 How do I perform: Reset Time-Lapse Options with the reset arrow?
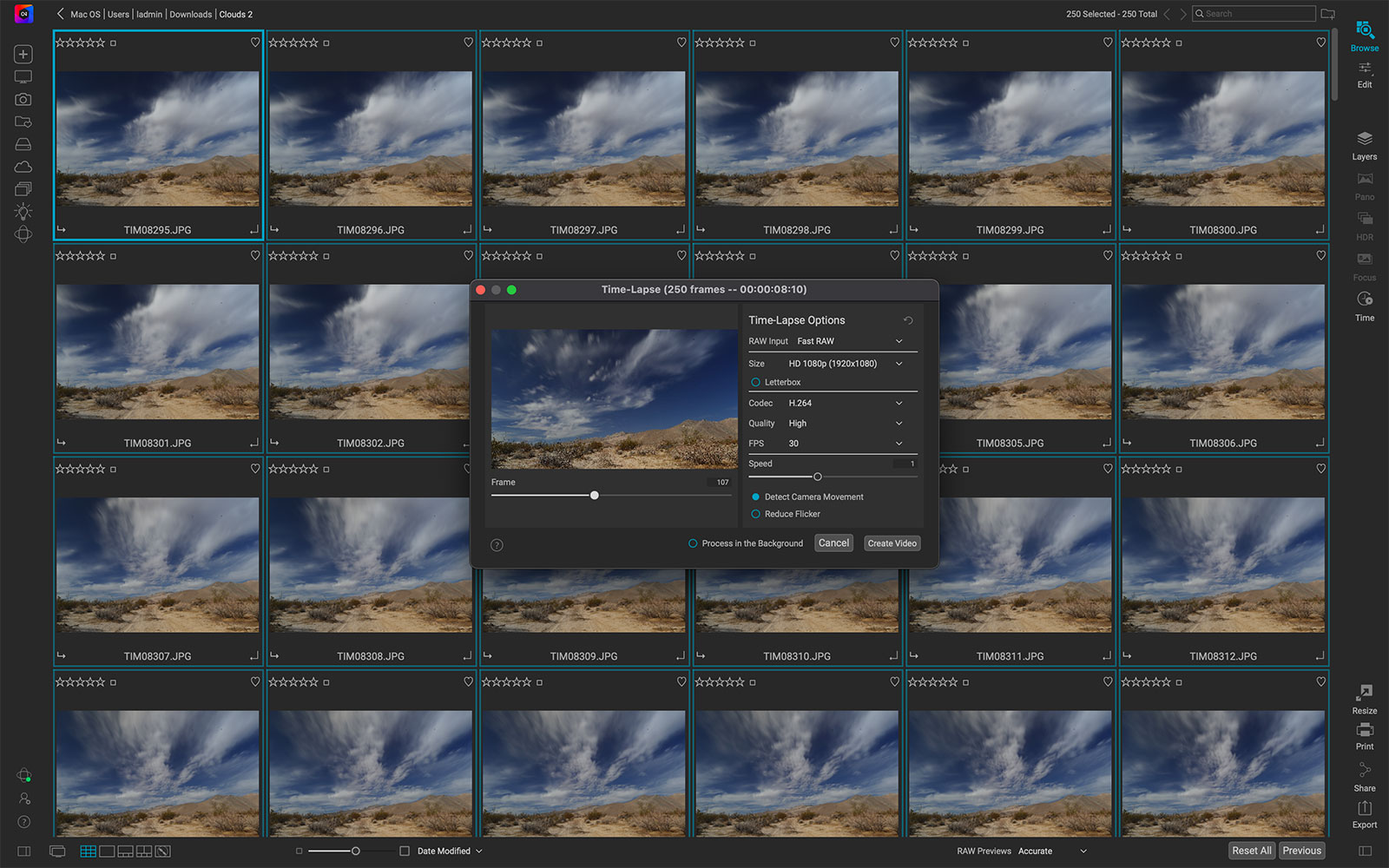[x=908, y=320]
